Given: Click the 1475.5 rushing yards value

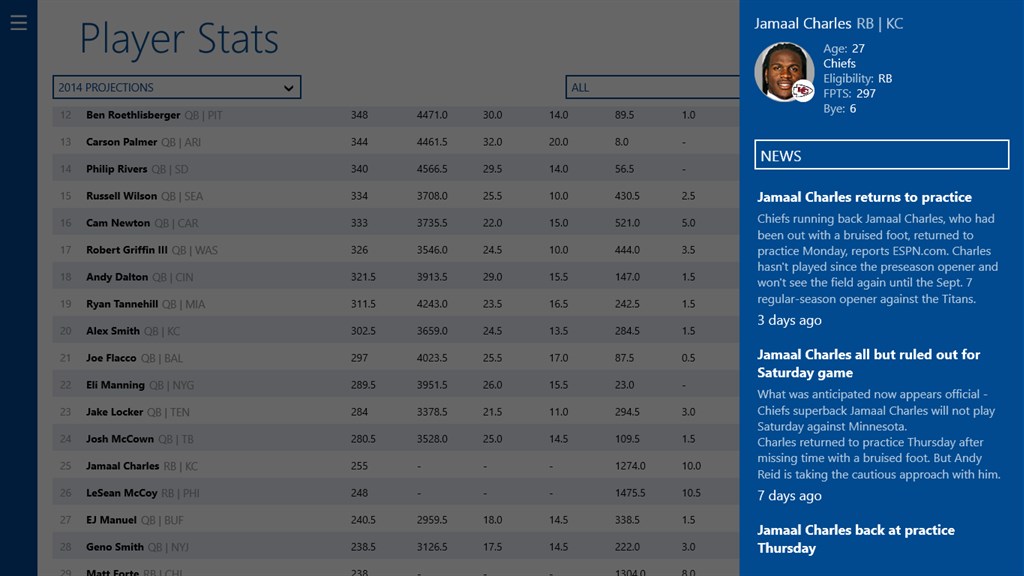Looking at the screenshot, I should [630, 493].
